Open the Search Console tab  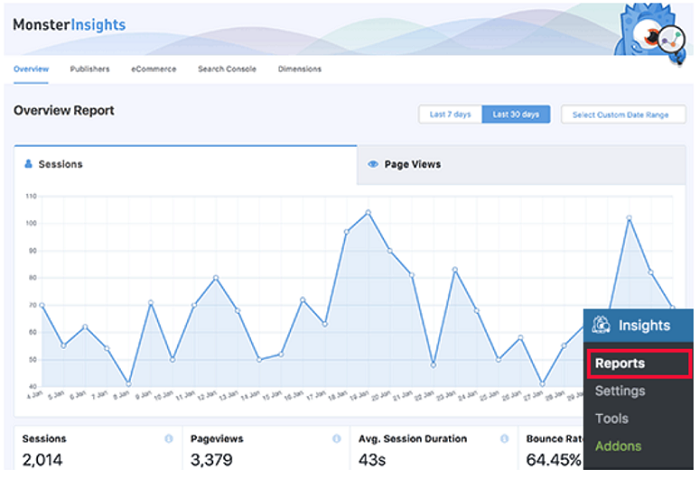click(227, 69)
